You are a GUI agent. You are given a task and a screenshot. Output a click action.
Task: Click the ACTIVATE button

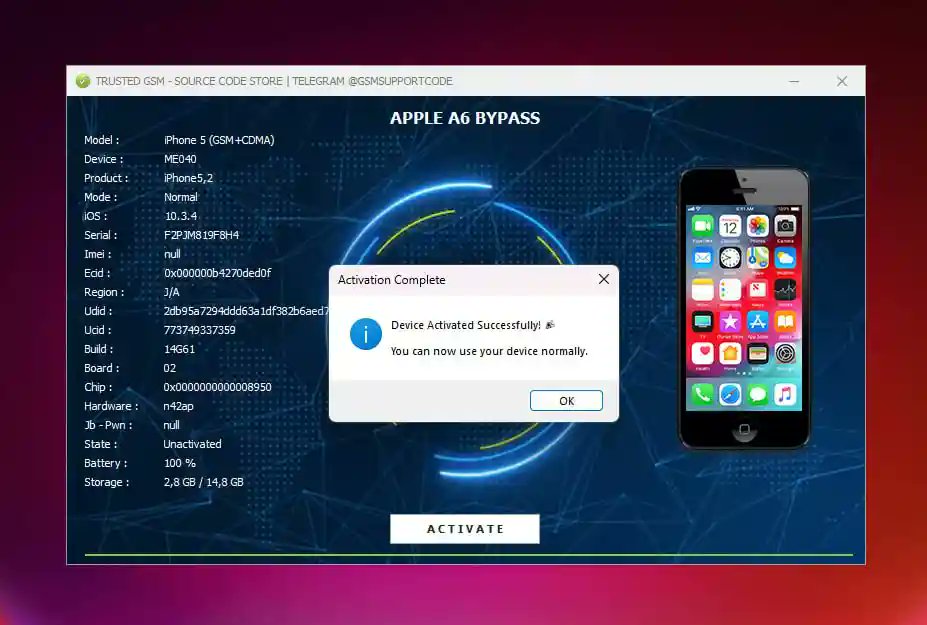[465, 529]
